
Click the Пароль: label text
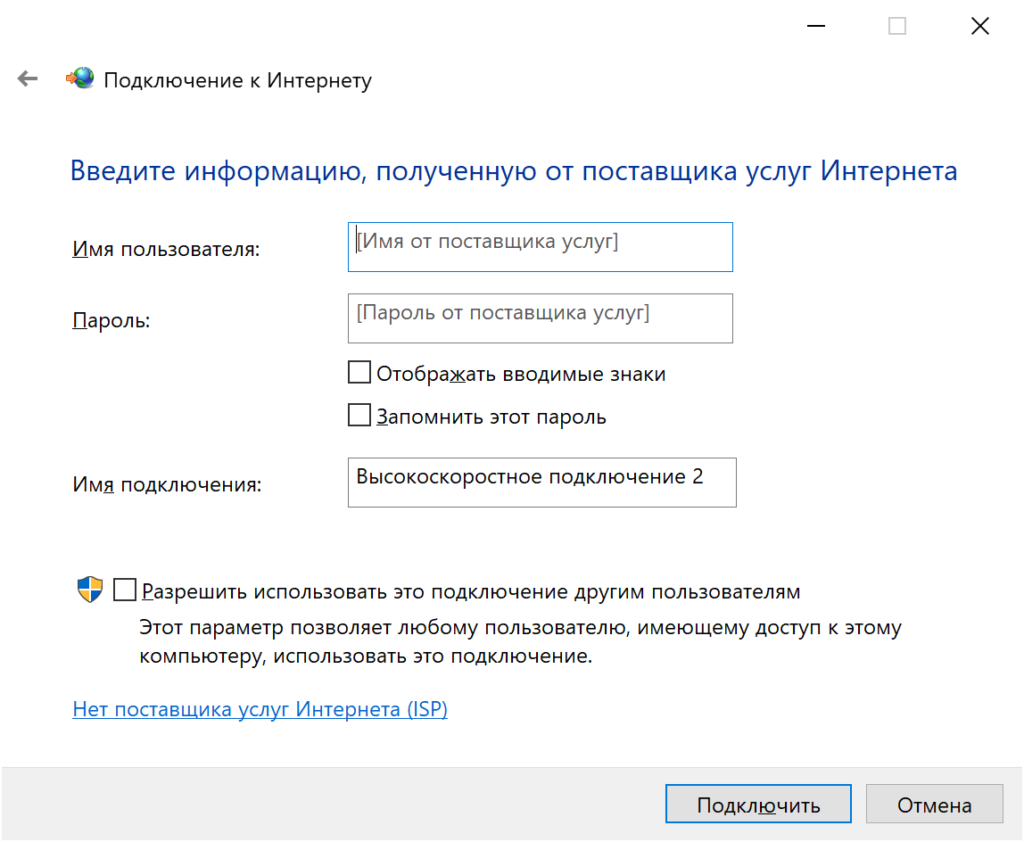(111, 321)
